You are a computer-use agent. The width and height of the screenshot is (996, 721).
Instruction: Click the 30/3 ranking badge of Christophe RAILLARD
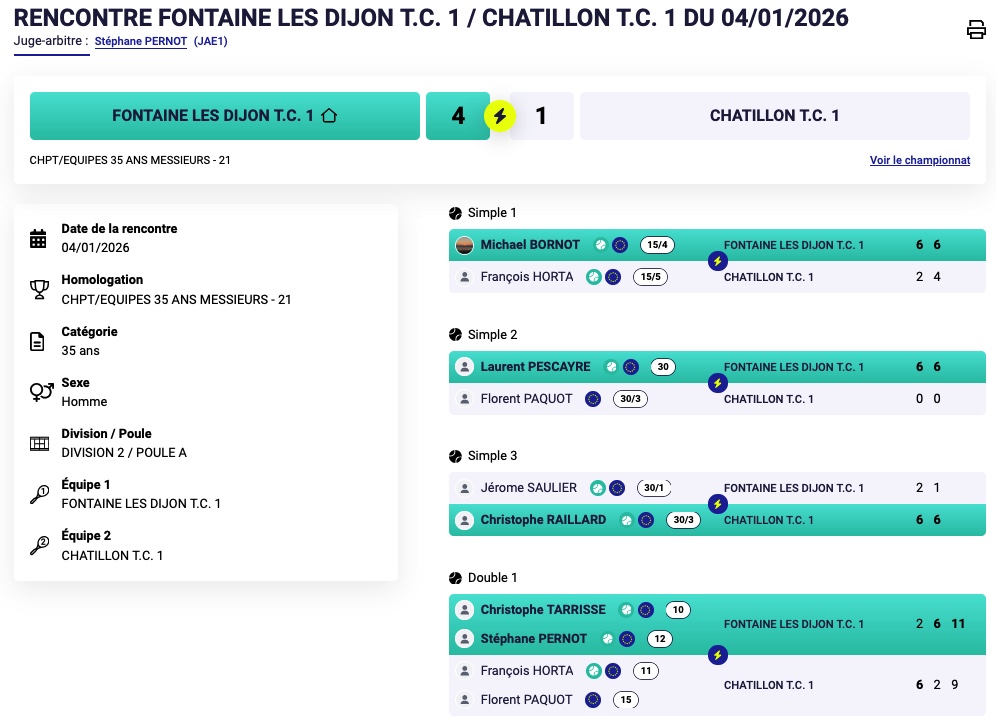[x=685, y=520]
